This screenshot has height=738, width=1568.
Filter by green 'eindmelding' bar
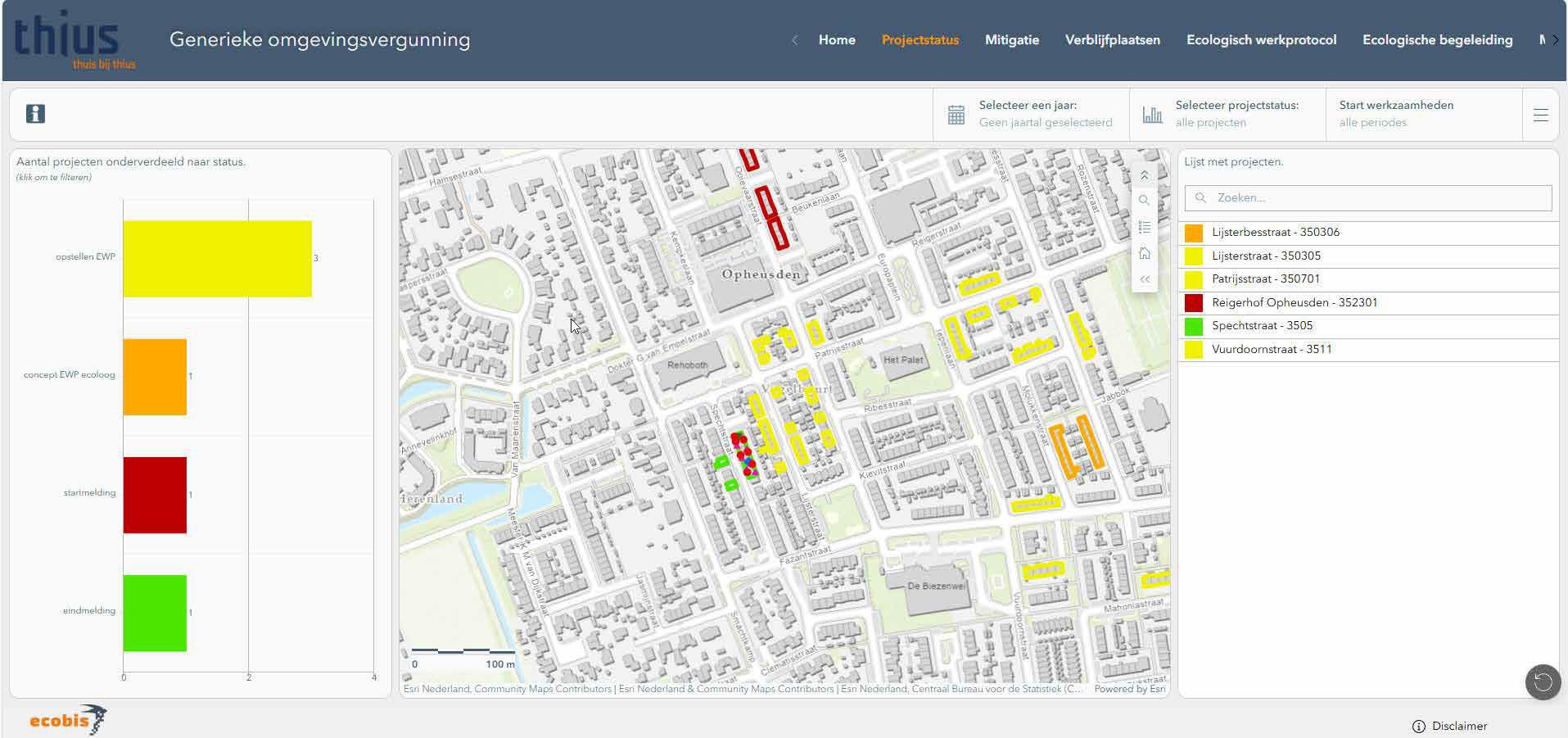pyautogui.click(x=155, y=613)
